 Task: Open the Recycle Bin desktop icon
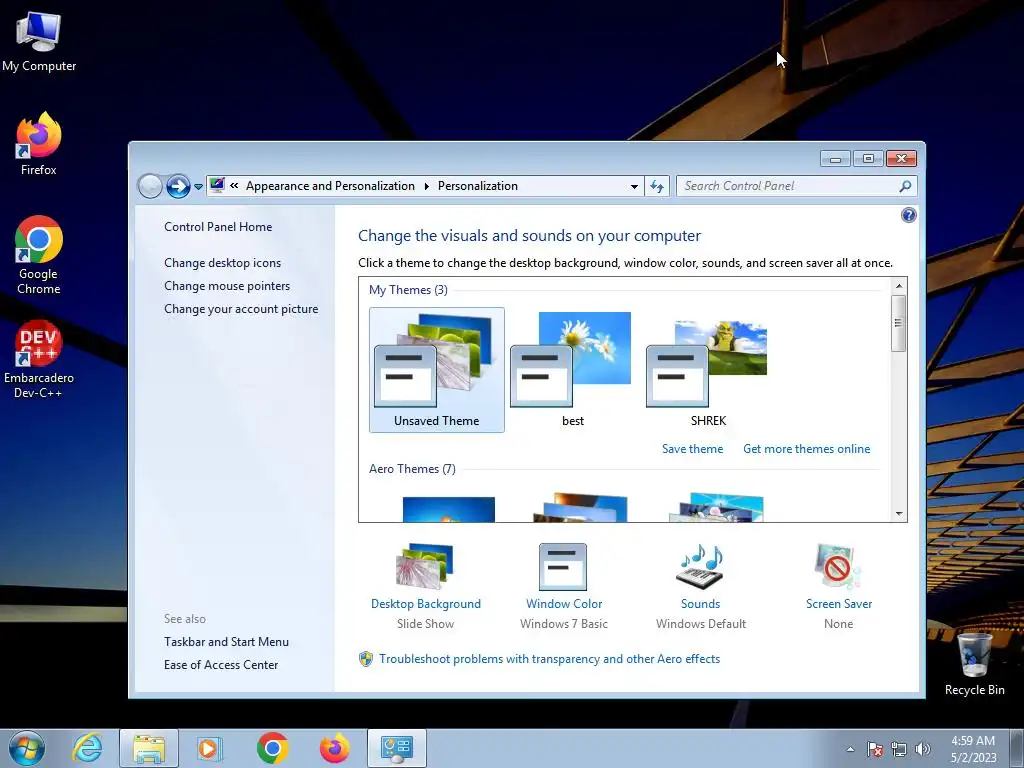click(974, 664)
